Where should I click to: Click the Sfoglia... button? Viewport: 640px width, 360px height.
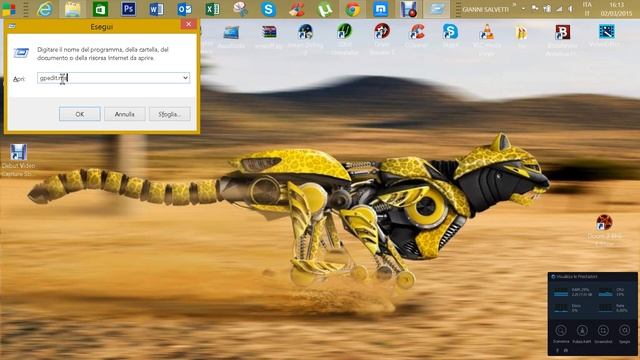coord(169,114)
